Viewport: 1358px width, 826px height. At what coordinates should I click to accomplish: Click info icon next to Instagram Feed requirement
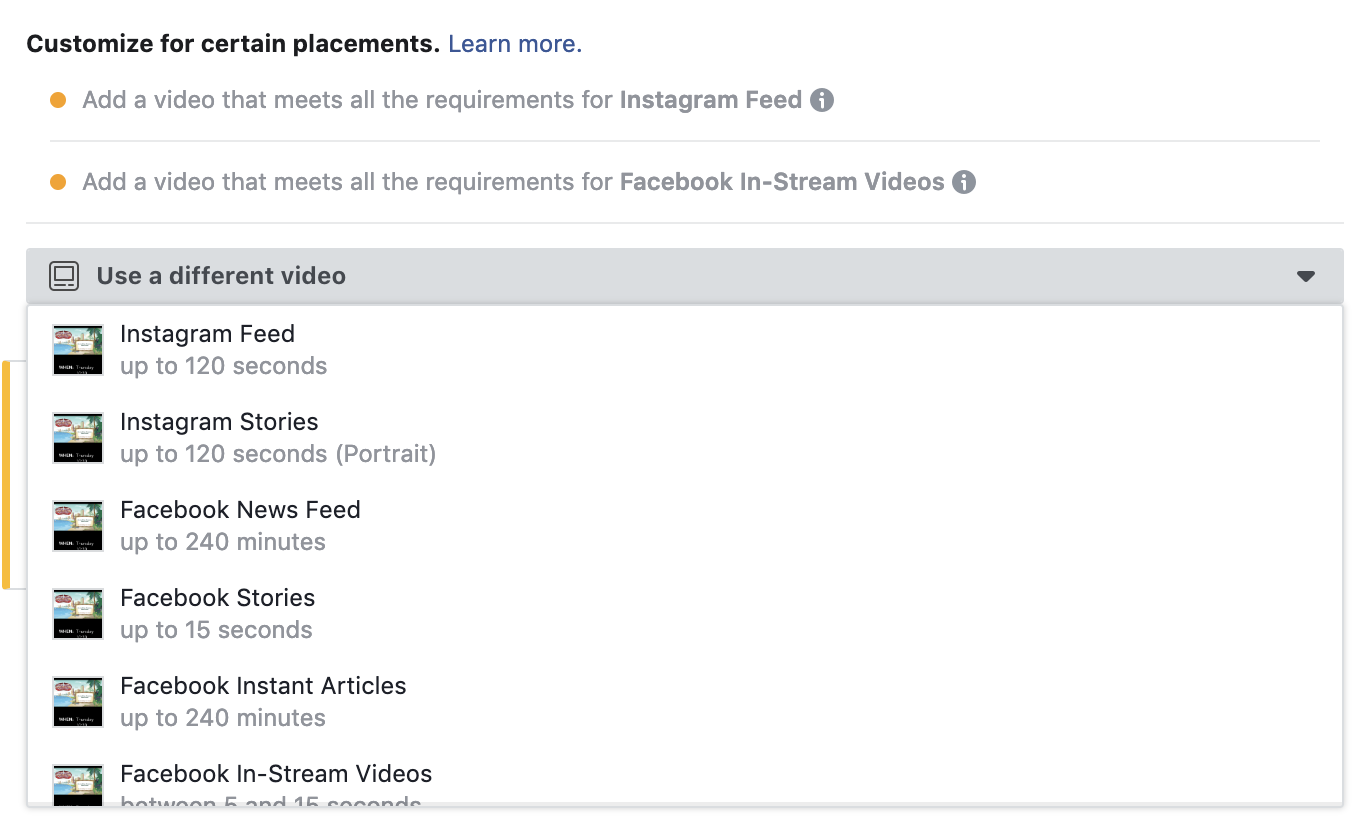[822, 100]
